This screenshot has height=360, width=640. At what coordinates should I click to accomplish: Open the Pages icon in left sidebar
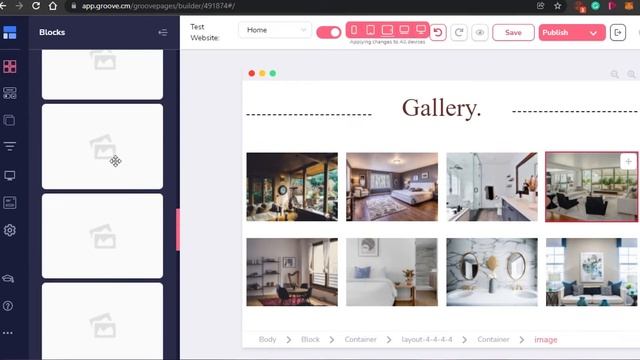[9, 120]
